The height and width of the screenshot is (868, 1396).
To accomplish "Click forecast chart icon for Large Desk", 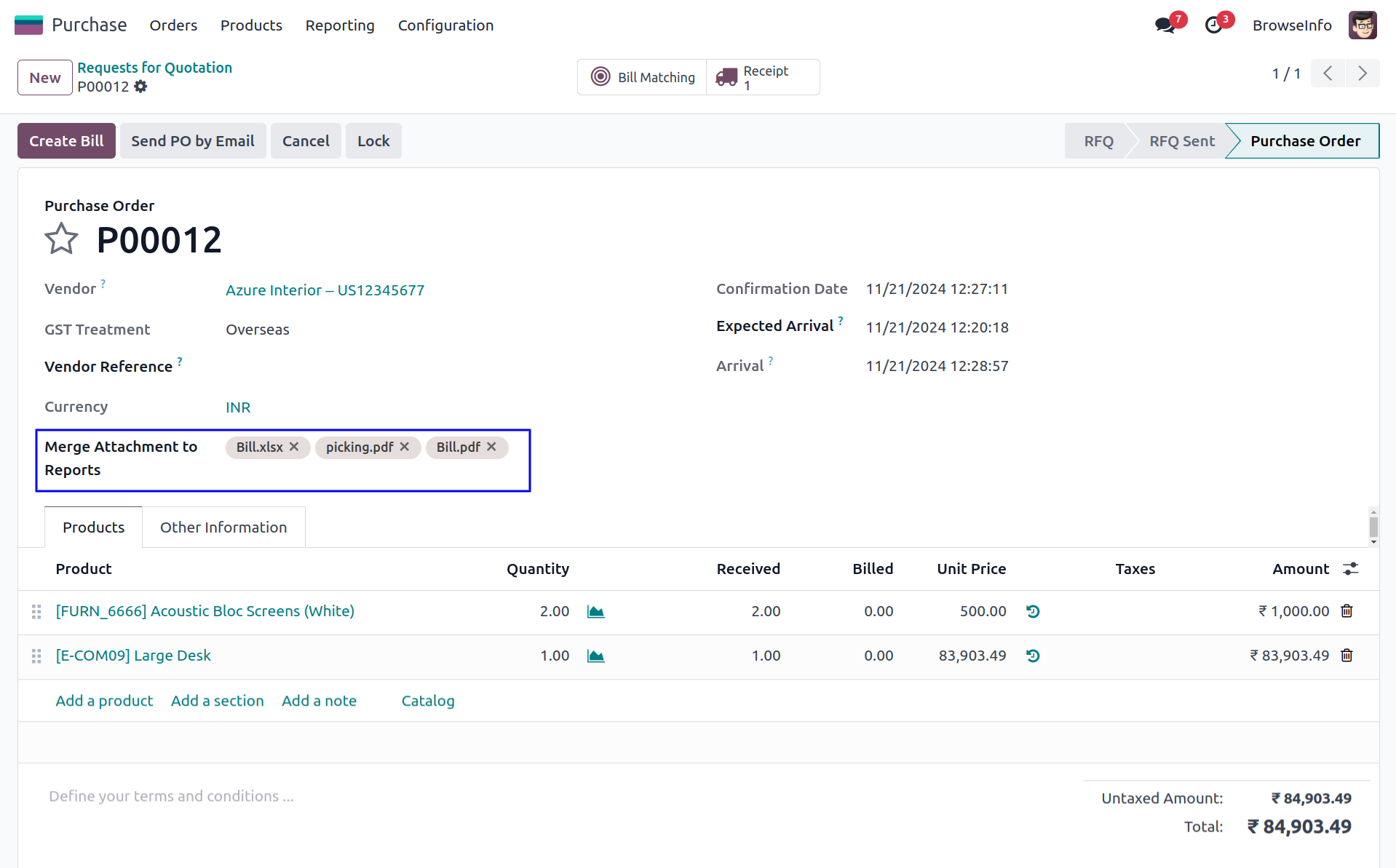I will tap(595, 656).
